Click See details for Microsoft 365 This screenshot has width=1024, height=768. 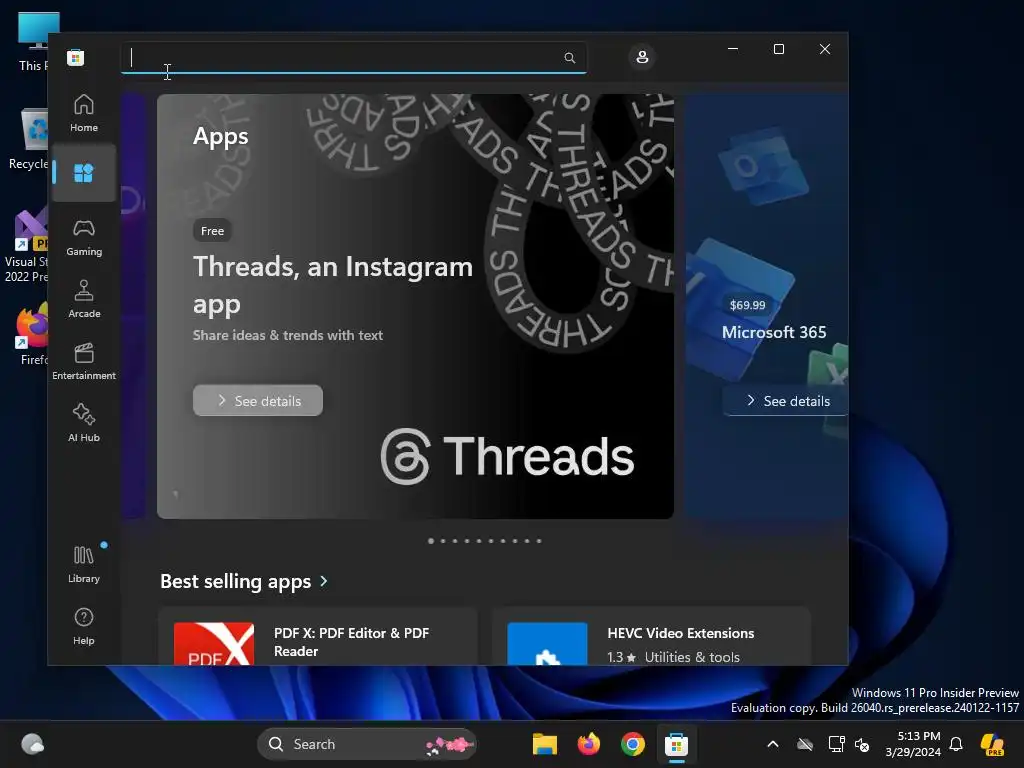(x=786, y=400)
